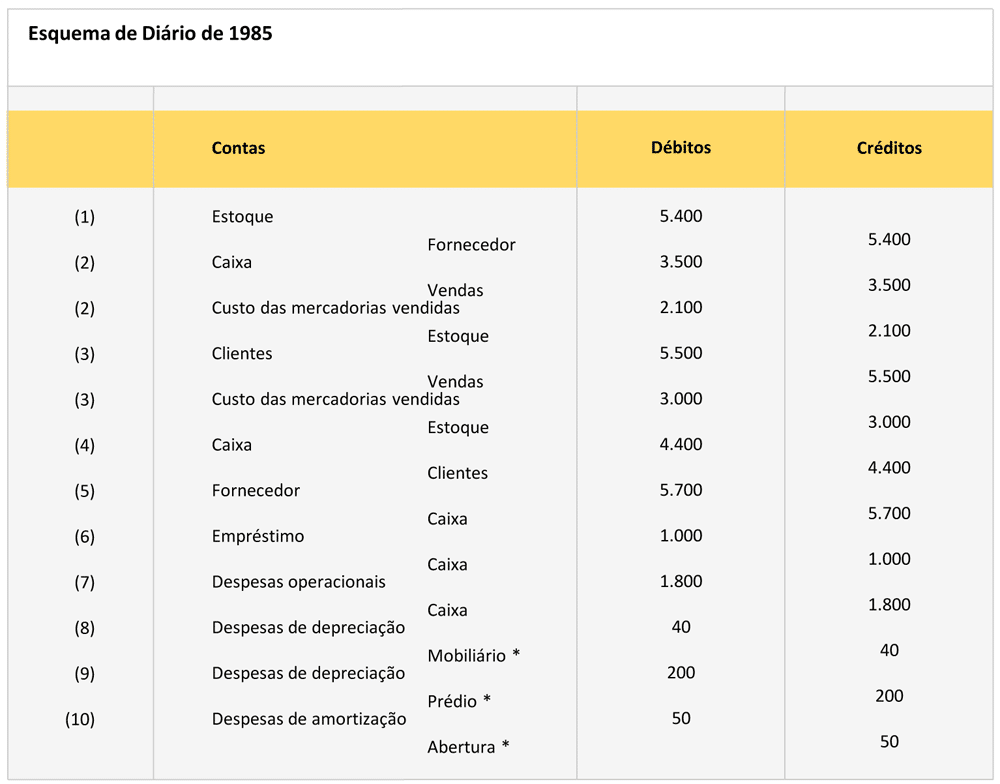Viewport: 1000px width, 784px height.
Task: Click the 5.700 value in Débitos column
Action: 680,490
